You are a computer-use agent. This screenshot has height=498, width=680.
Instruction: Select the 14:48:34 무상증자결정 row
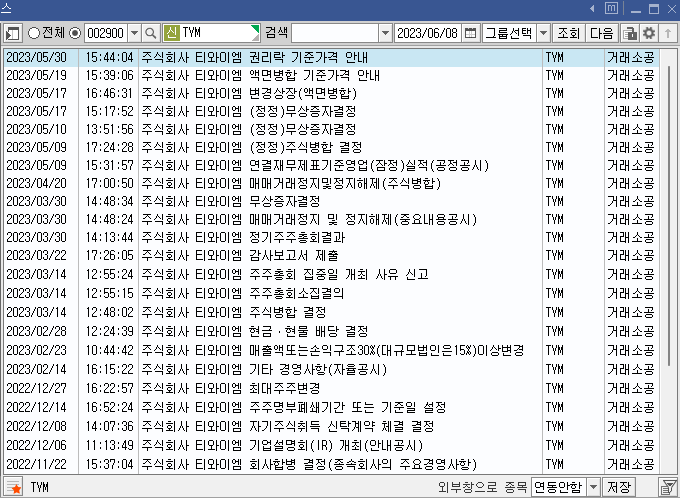331,201
